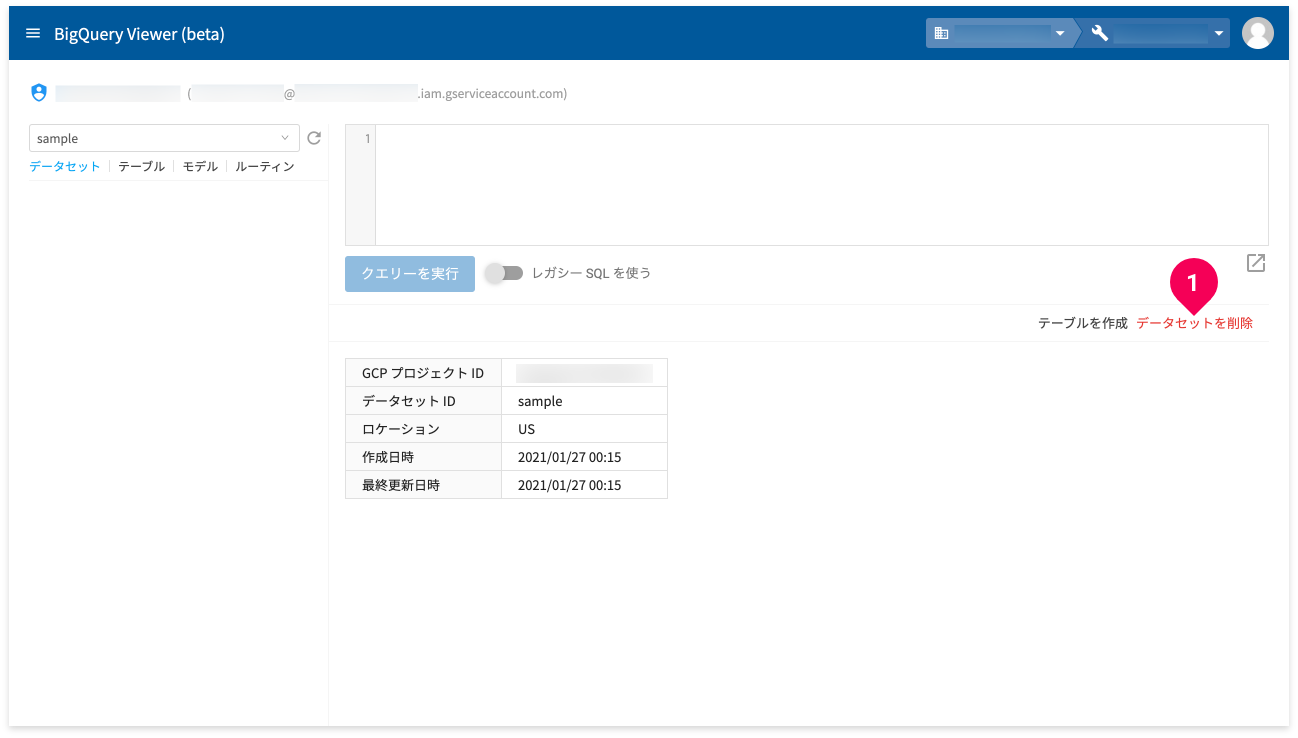Click the テーブルを作成 link
Image resolution: width=1298 pixels, height=738 pixels.
[1082, 323]
